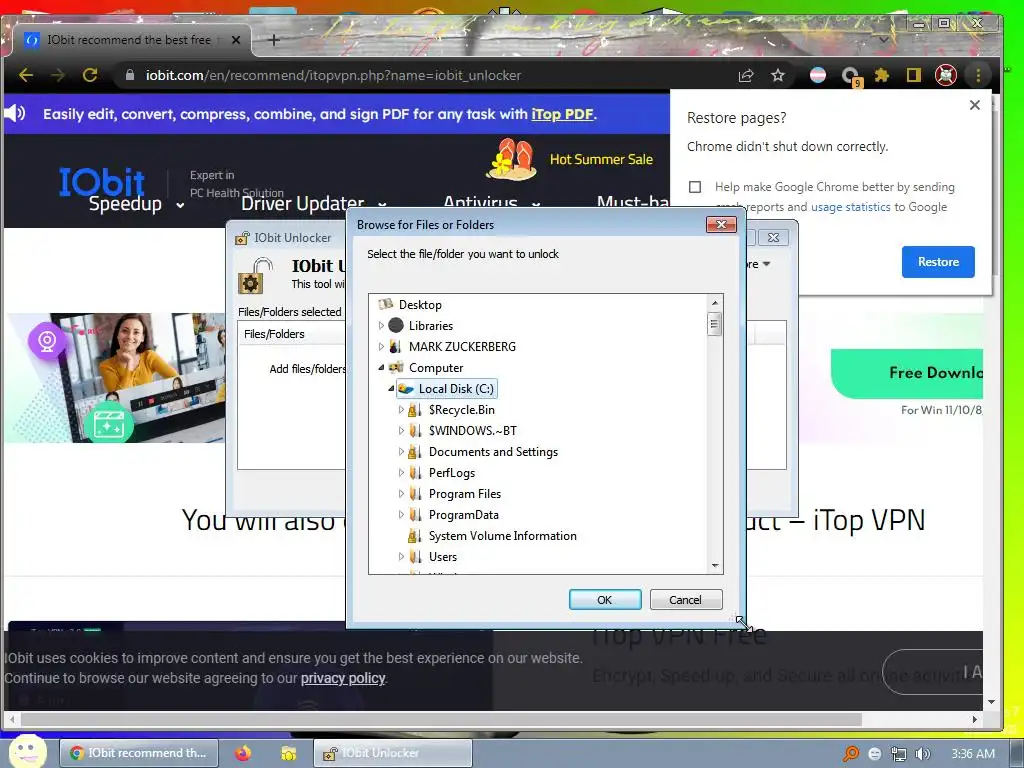
Task: Click the Start button orb
Action: pyautogui.click(x=27, y=751)
